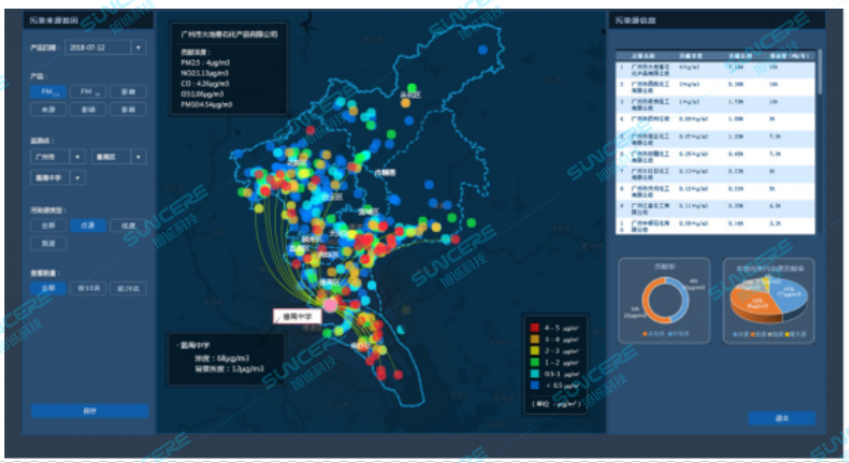Image resolution: width=849 pixels, height=463 pixels.
Task: Select the PM2.5 product option
Action: pyautogui.click(x=48, y=92)
